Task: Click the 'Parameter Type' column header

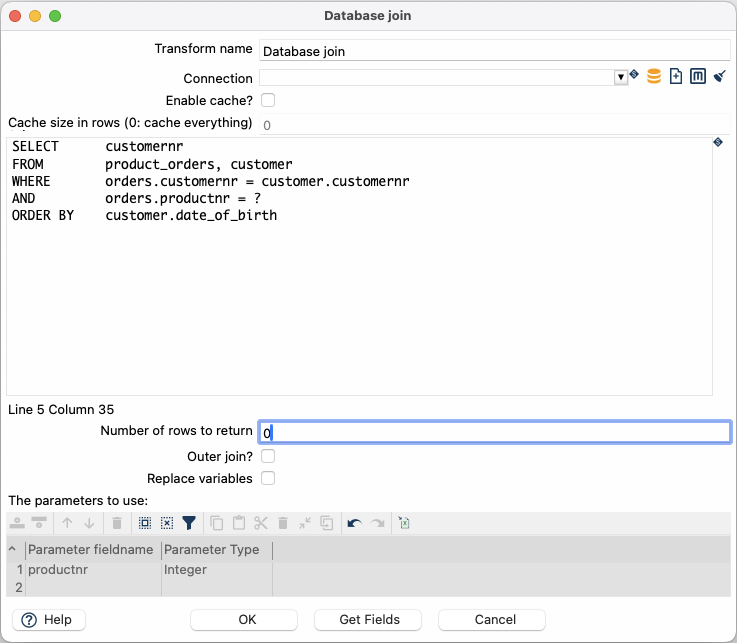Action: pos(212,550)
